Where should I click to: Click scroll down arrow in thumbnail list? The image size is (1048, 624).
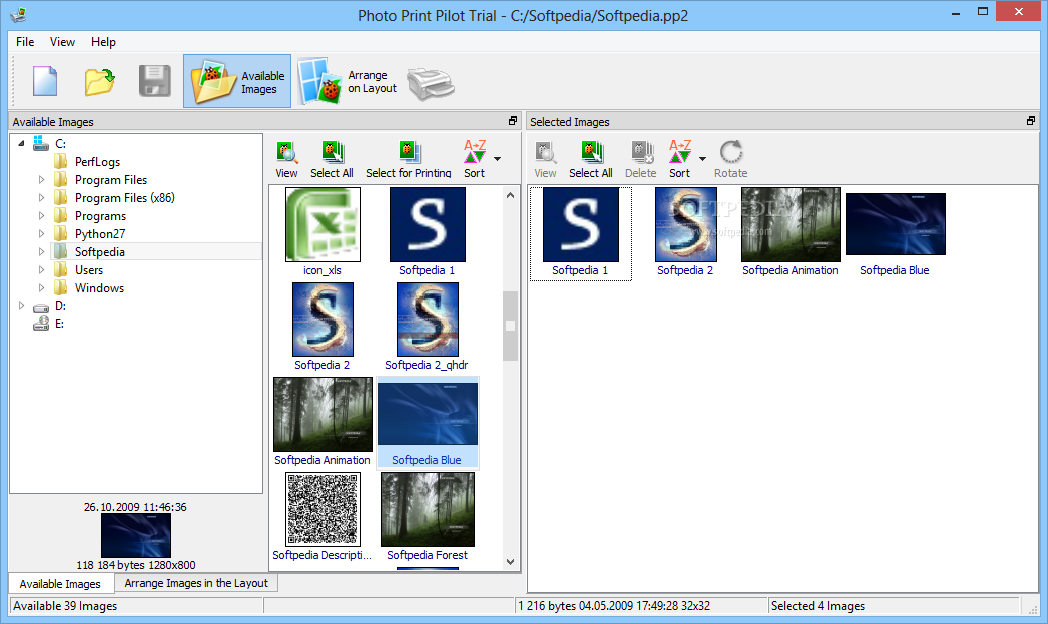511,562
